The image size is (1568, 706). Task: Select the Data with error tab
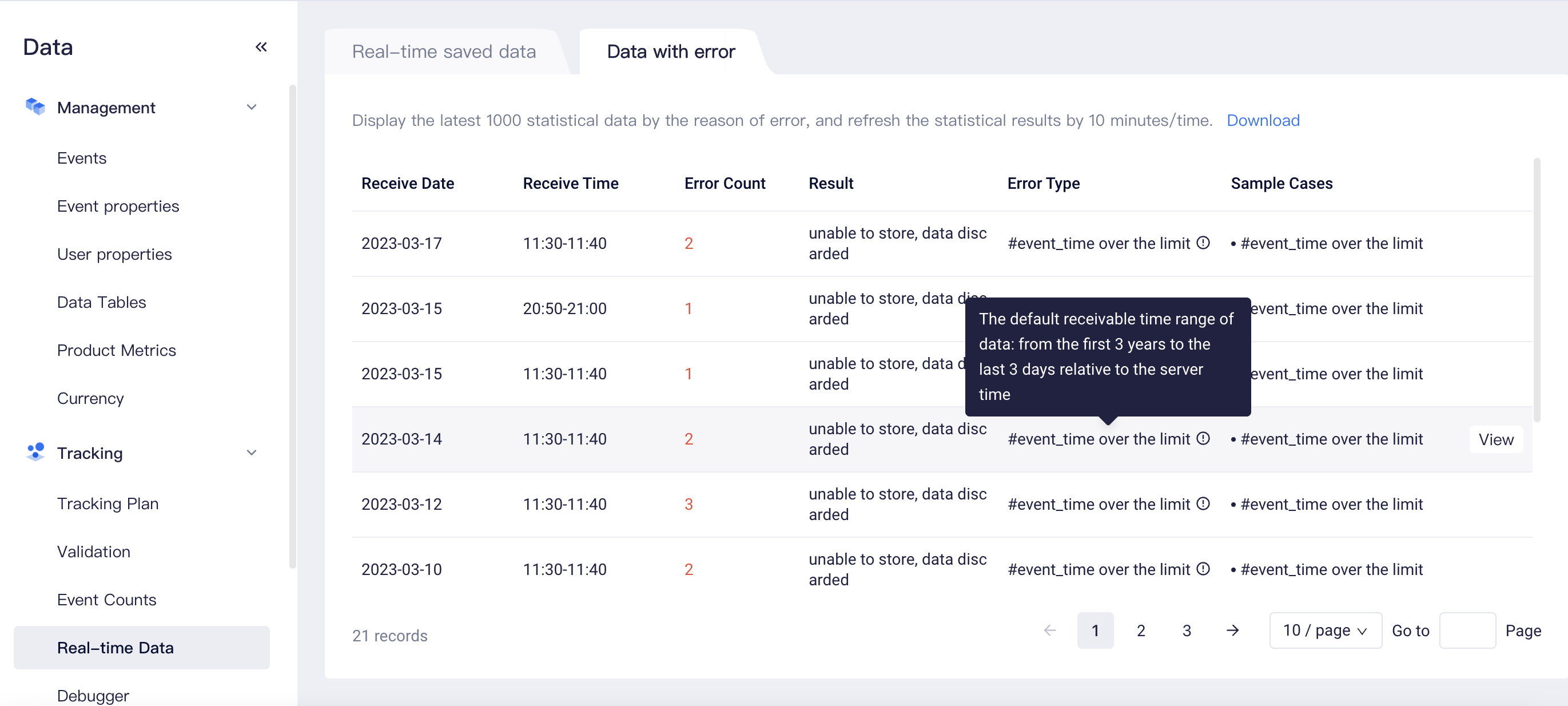671,52
